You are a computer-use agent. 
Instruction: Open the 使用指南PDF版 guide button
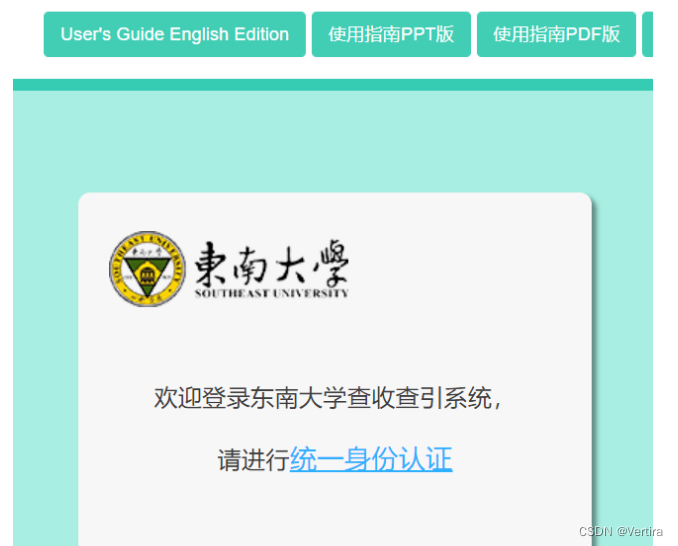click(556, 34)
